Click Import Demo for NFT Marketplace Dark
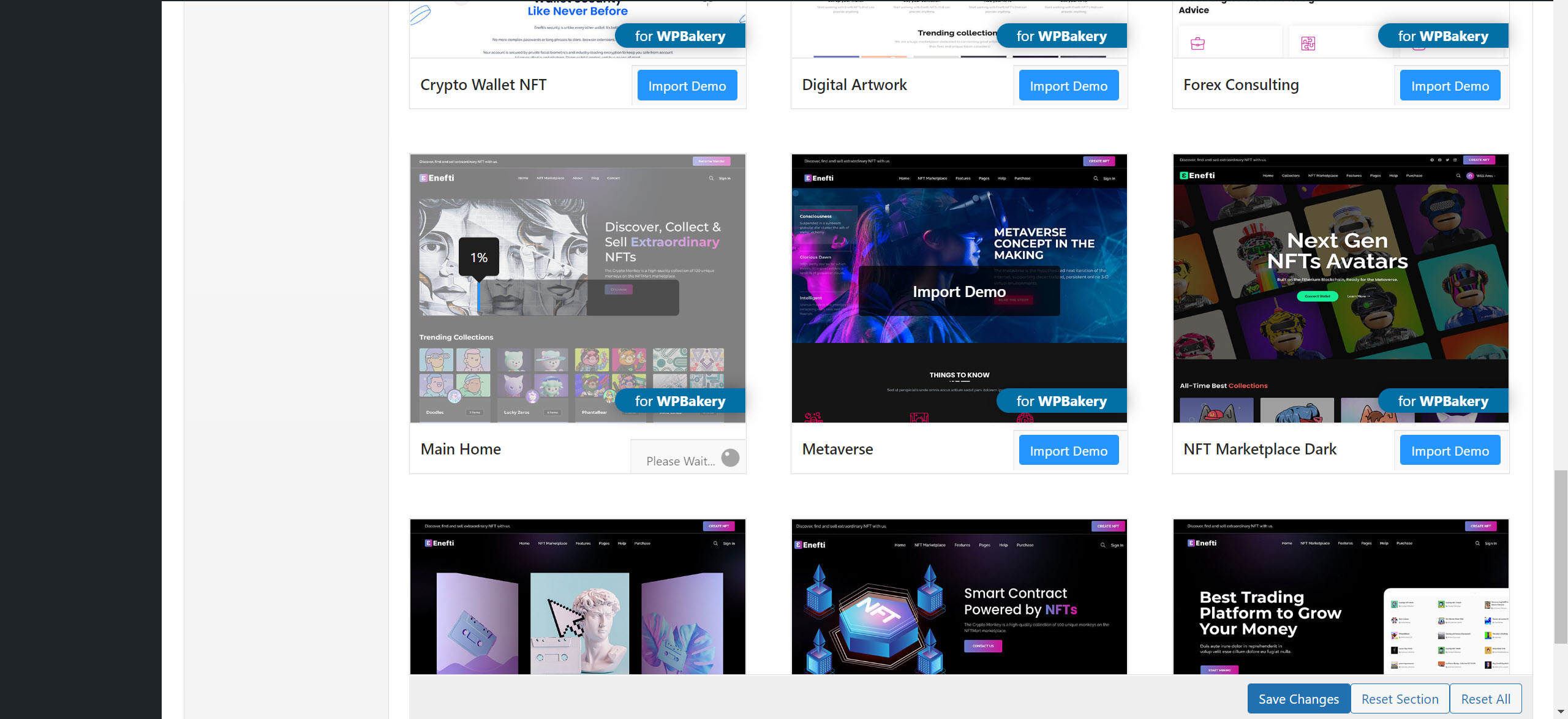1568x719 pixels. tap(1450, 450)
